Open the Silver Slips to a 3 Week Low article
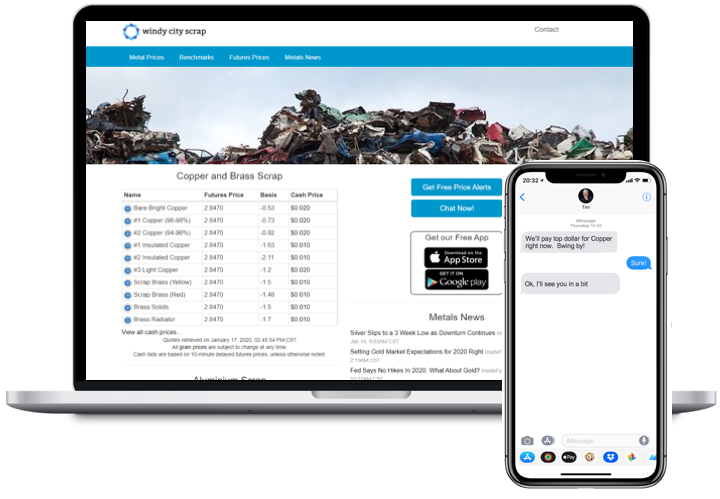Image resolution: width=720 pixels, height=499 pixels. pos(422,333)
